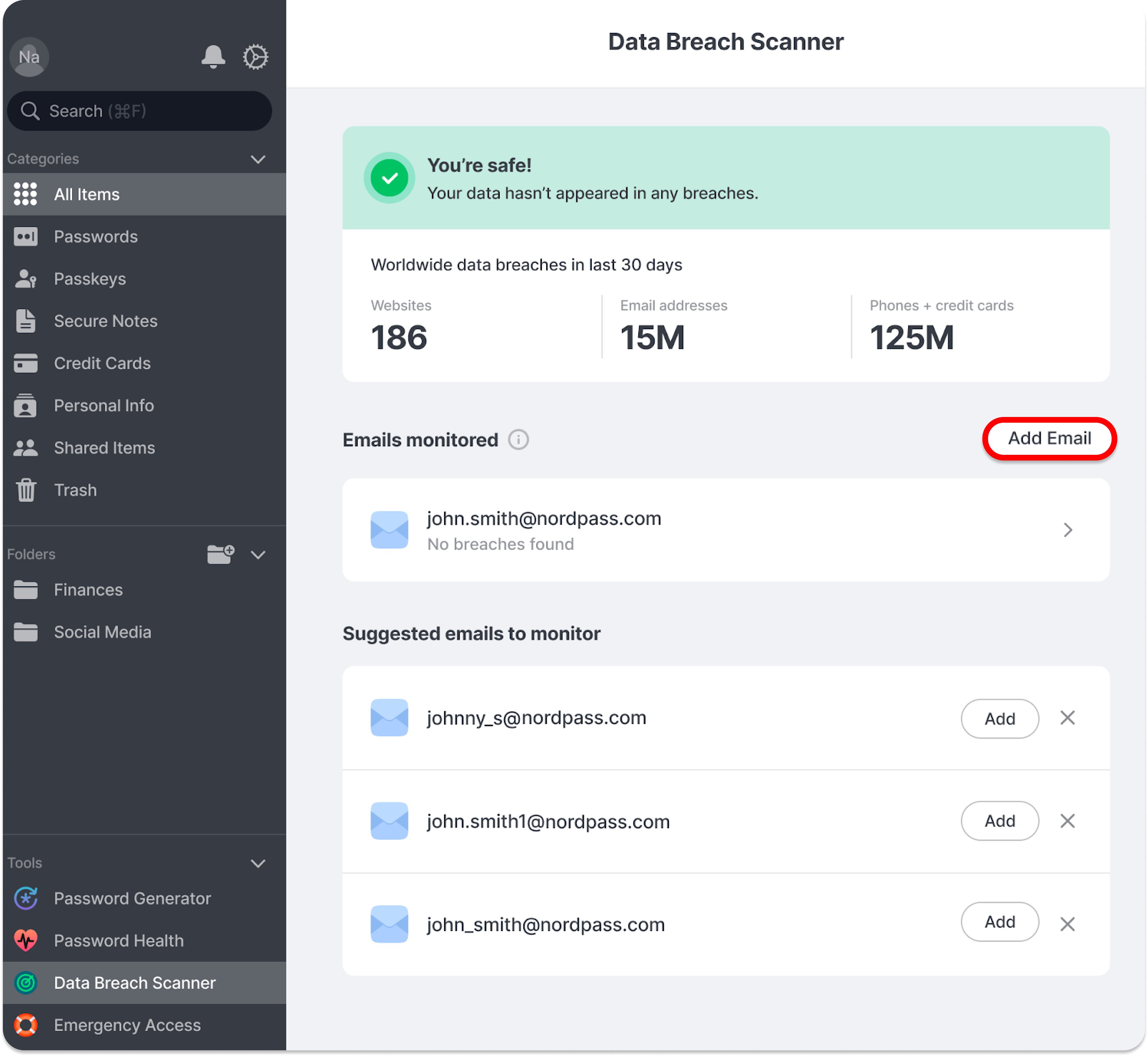Click the Credit Cards card icon
This screenshot has height=1056, width=1148.
click(26, 363)
